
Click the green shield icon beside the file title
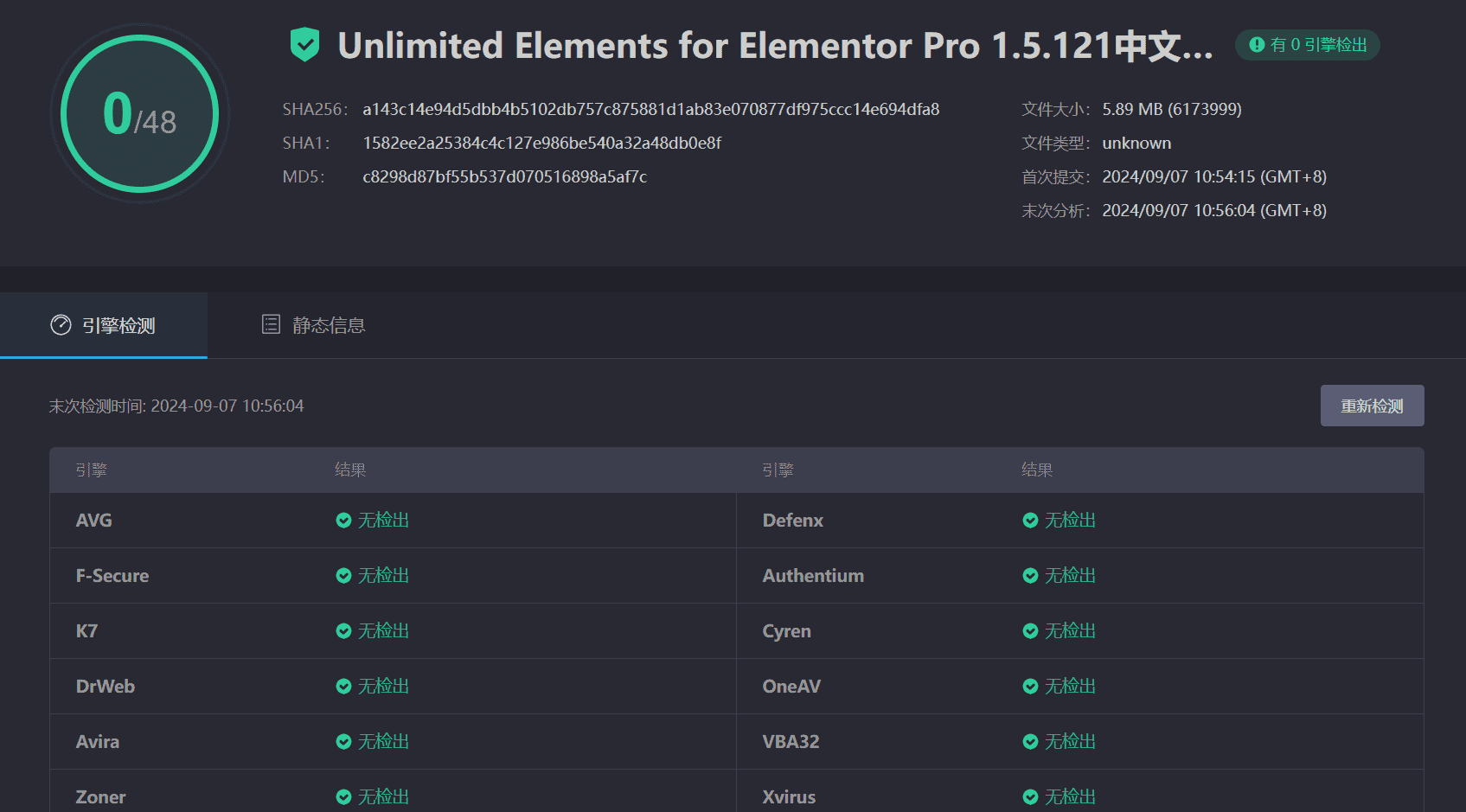click(x=304, y=45)
